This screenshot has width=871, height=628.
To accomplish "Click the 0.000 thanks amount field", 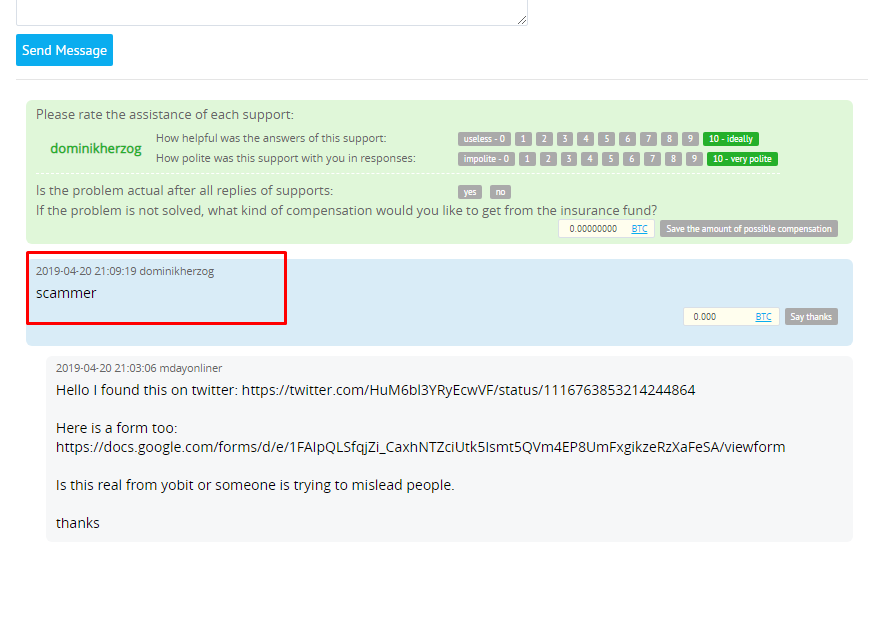I will point(717,316).
